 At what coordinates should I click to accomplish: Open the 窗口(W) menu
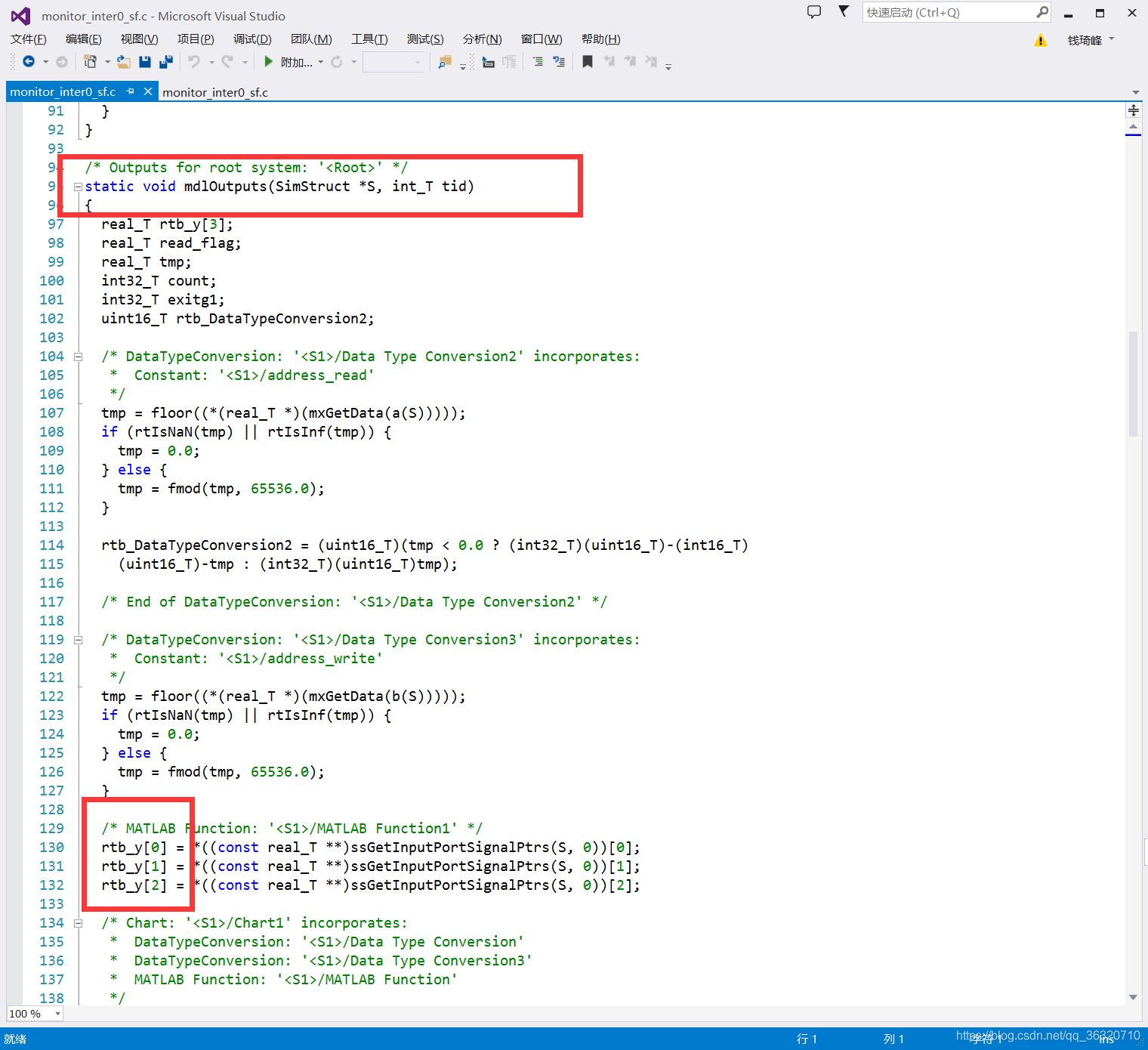(x=542, y=39)
